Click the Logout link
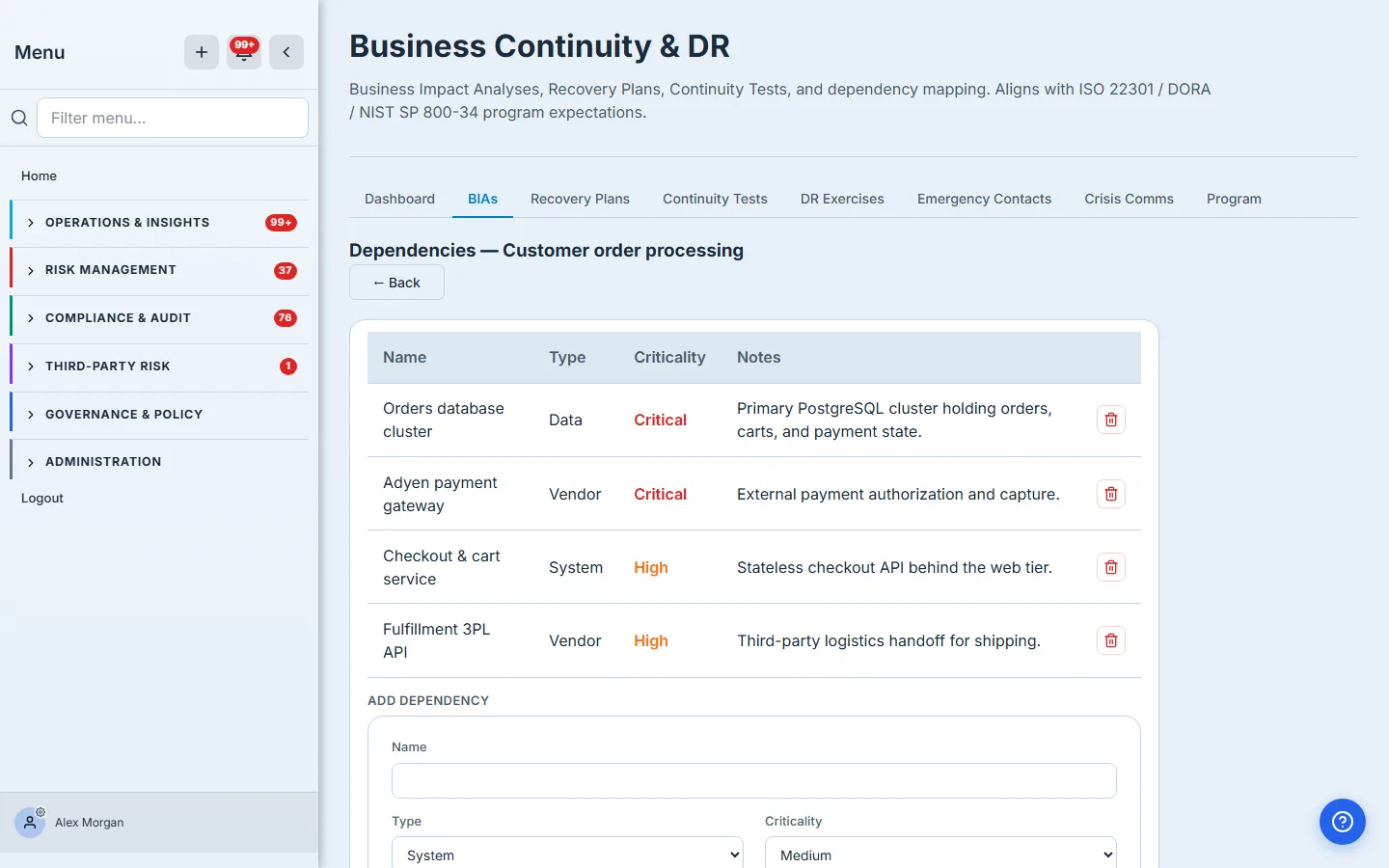Image resolution: width=1389 pixels, height=868 pixels. click(x=42, y=498)
